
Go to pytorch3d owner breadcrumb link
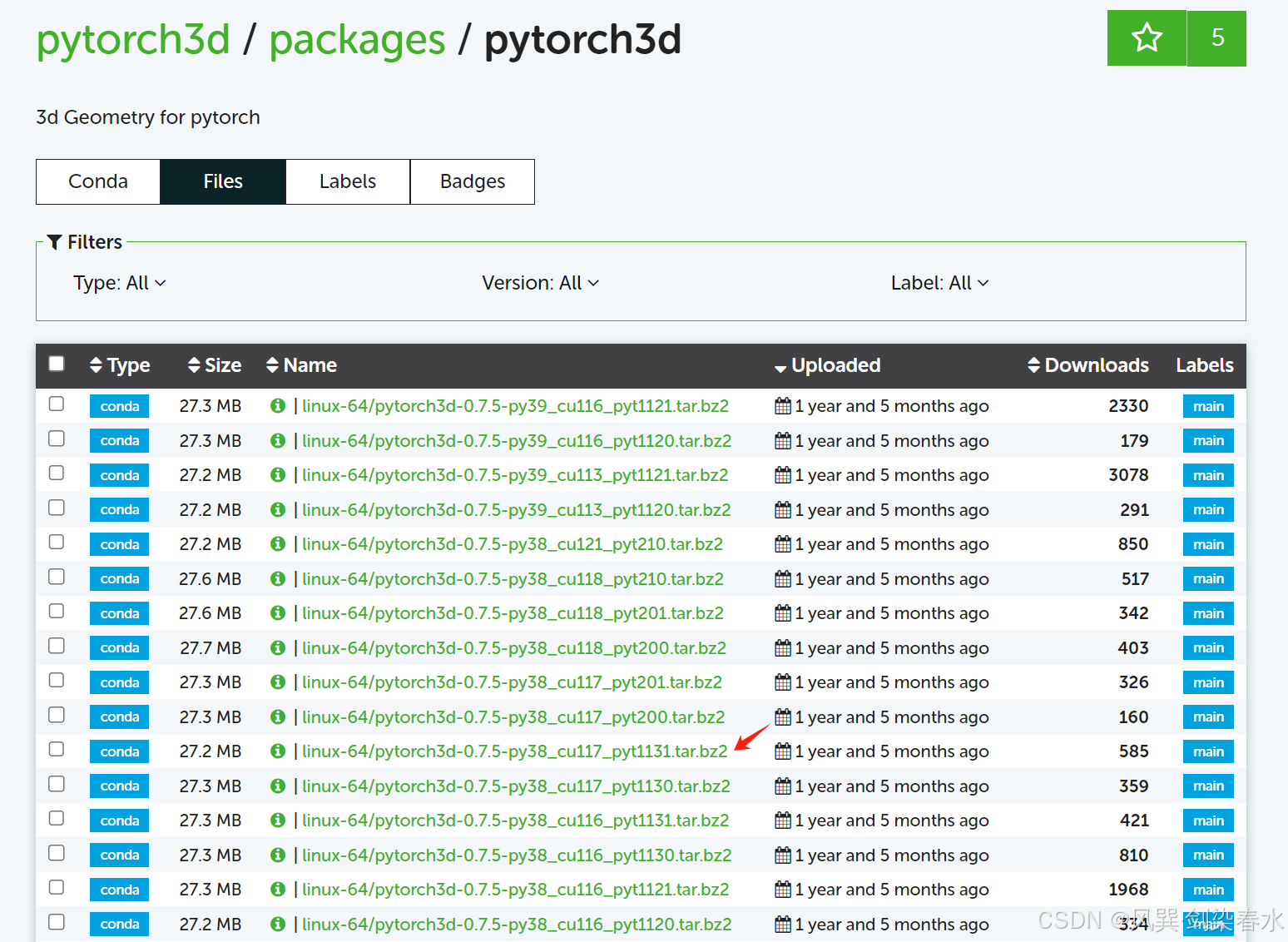click(x=133, y=40)
